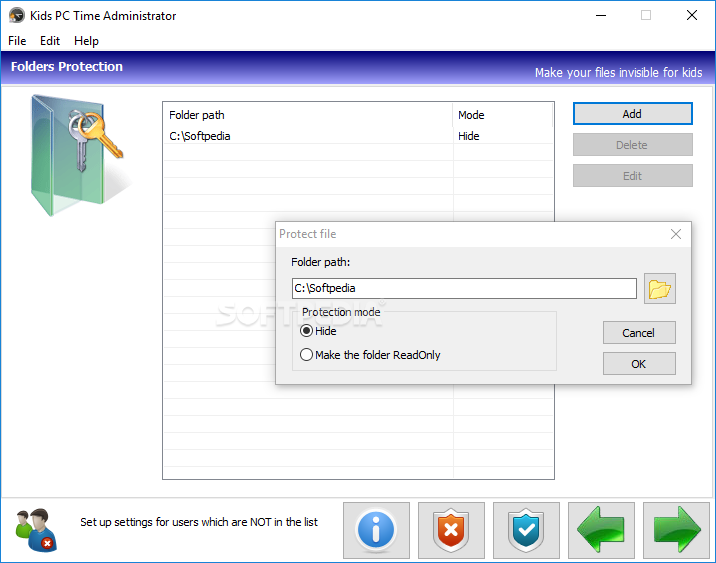This screenshot has width=716, height=563.
Task: Click the app icon in the title bar
Action: 17,16
